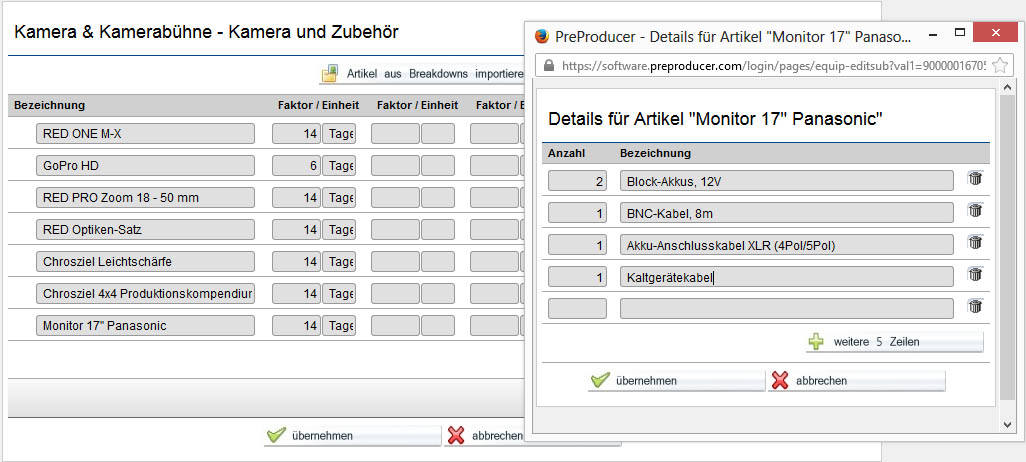Delete the Block-Akkus, 12V row with trash icon
This screenshot has height=462, width=1026.
click(x=975, y=179)
